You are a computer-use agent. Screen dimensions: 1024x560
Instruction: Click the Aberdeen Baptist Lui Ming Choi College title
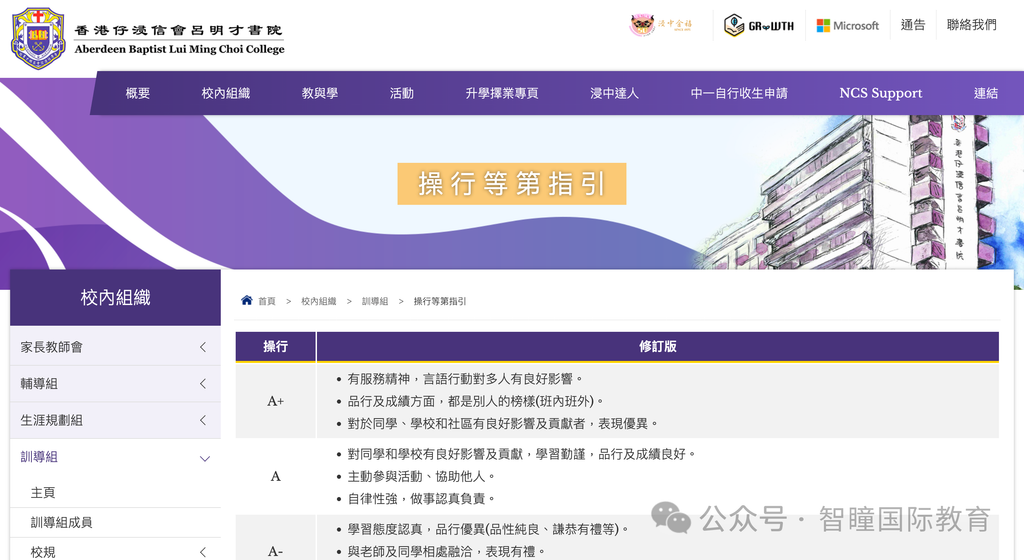coord(179,49)
